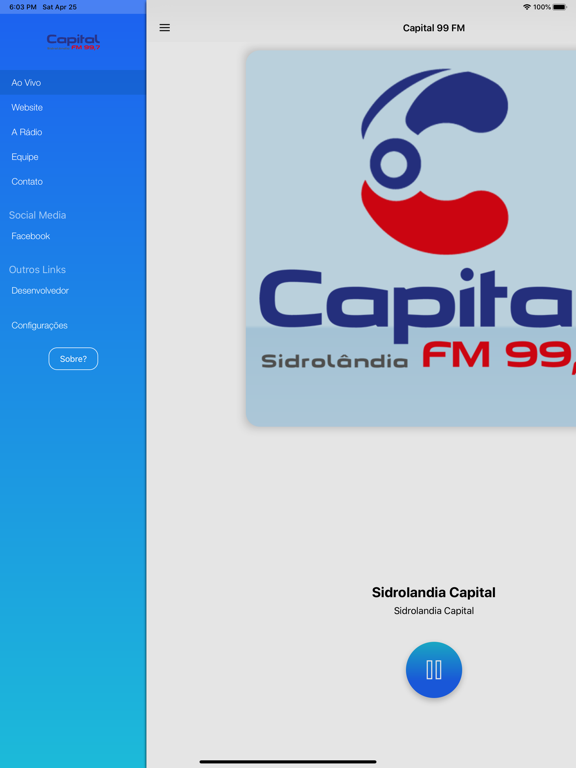
Task: Pause the live radio stream
Action: click(x=433, y=670)
